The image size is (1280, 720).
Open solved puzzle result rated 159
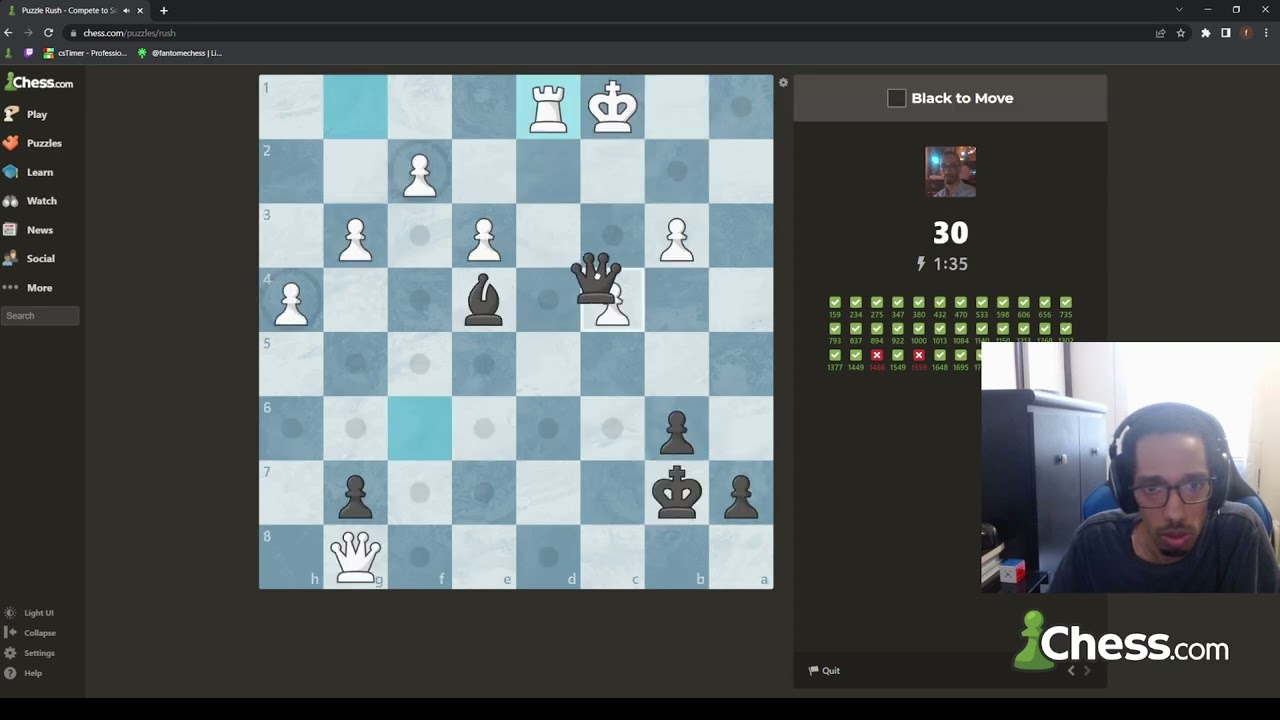coord(835,307)
